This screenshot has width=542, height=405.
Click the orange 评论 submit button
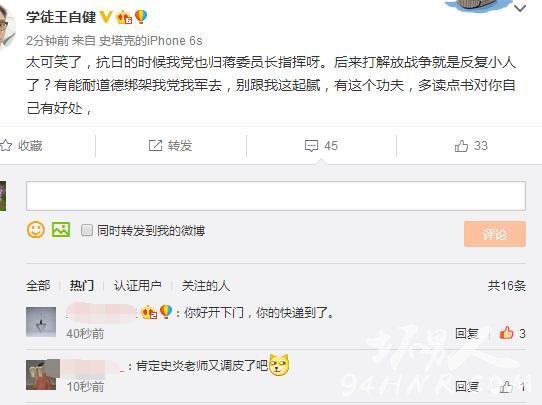pos(495,234)
